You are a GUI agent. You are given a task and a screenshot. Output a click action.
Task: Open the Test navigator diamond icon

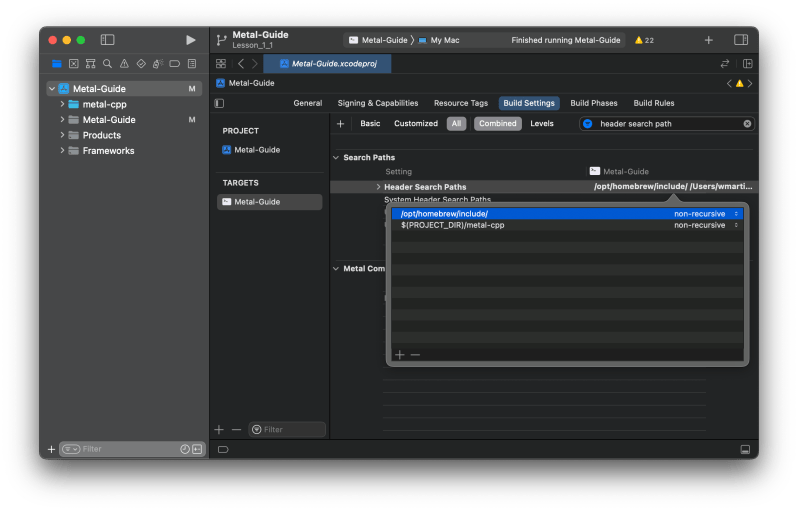pyautogui.click(x=141, y=64)
